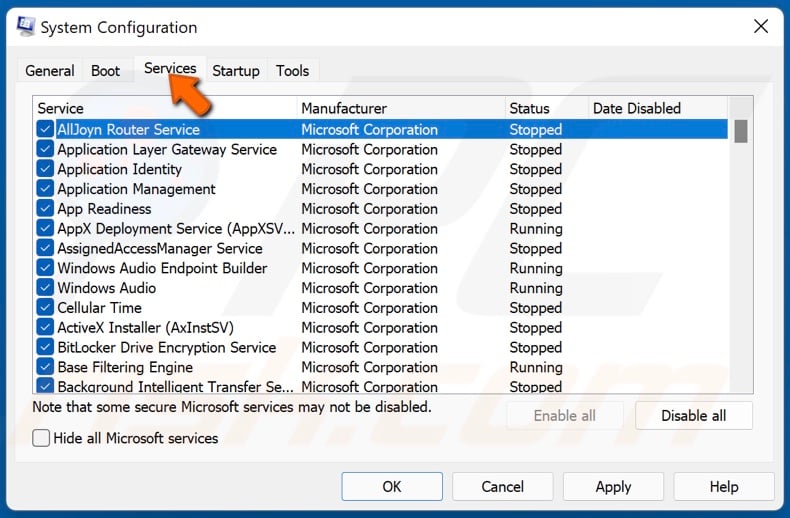This screenshot has width=790, height=518.
Task: Click the Apply button
Action: point(613,486)
